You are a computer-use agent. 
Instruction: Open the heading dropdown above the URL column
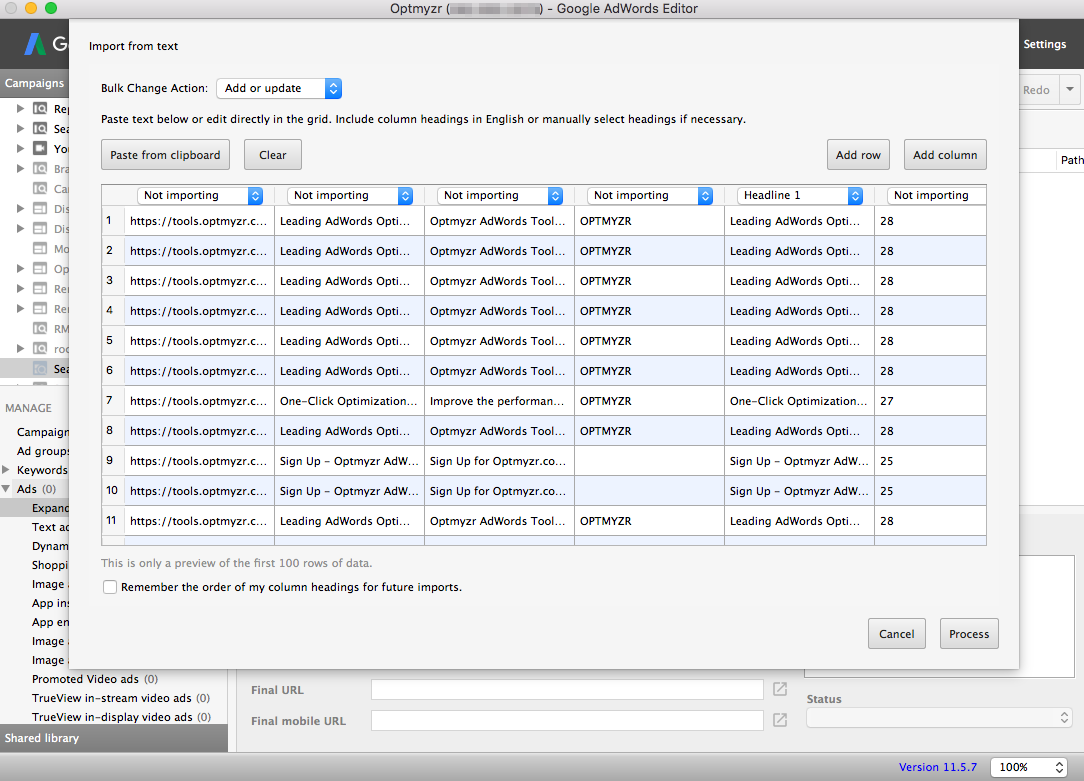tap(200, 196)
